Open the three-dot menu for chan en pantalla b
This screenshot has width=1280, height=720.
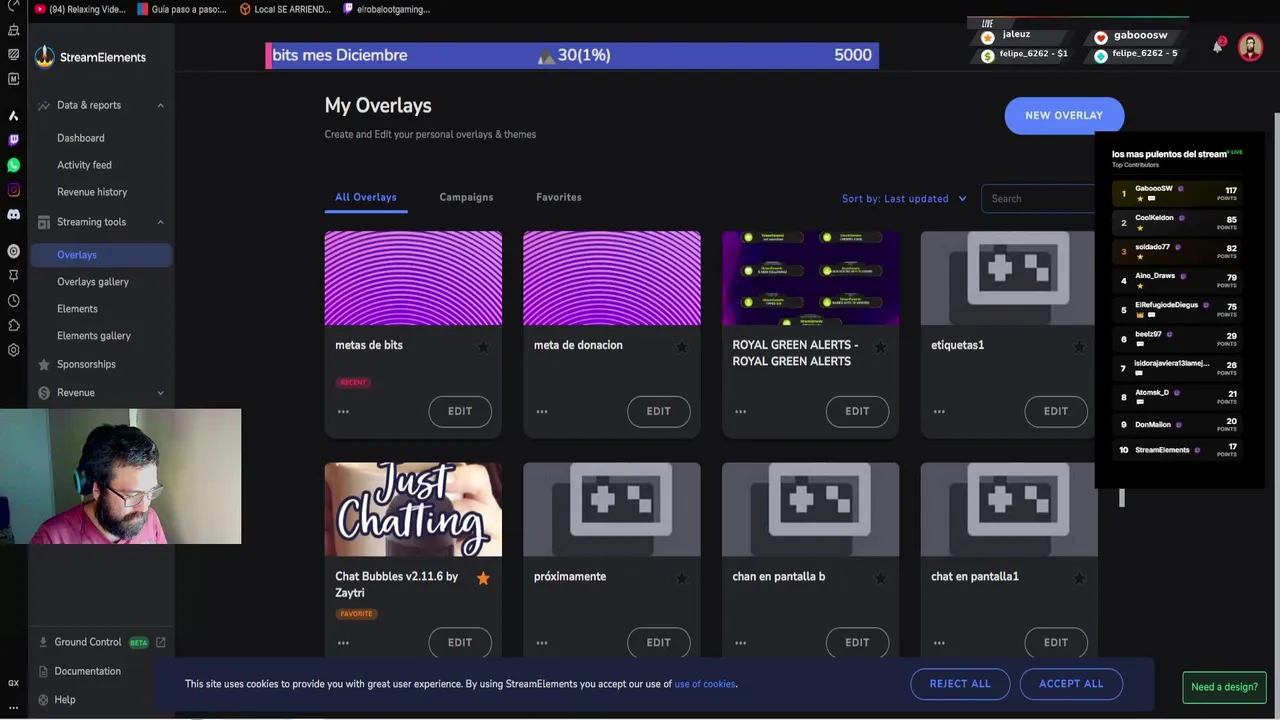pos(740,643)
